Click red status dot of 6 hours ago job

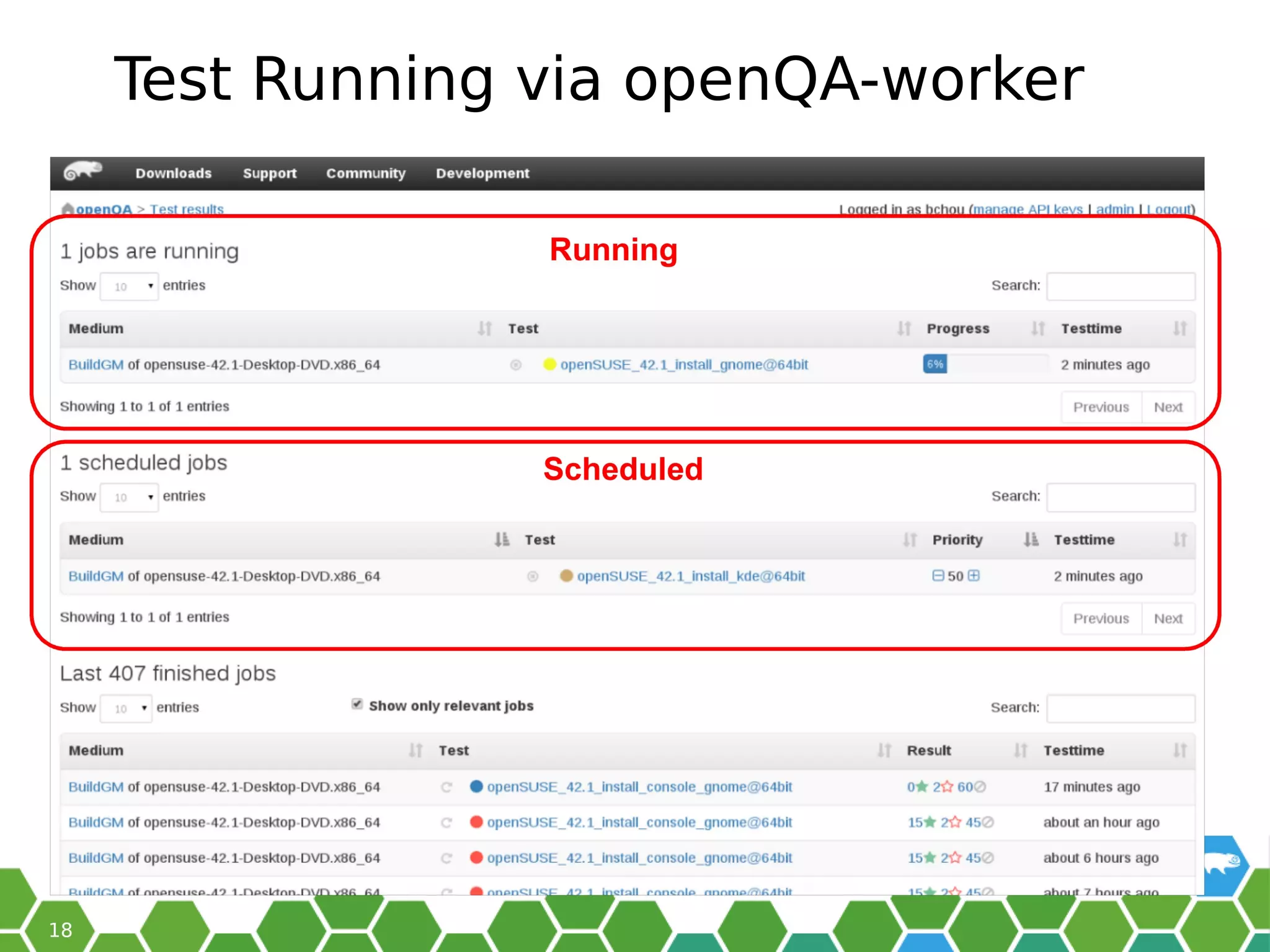(476, 857)
